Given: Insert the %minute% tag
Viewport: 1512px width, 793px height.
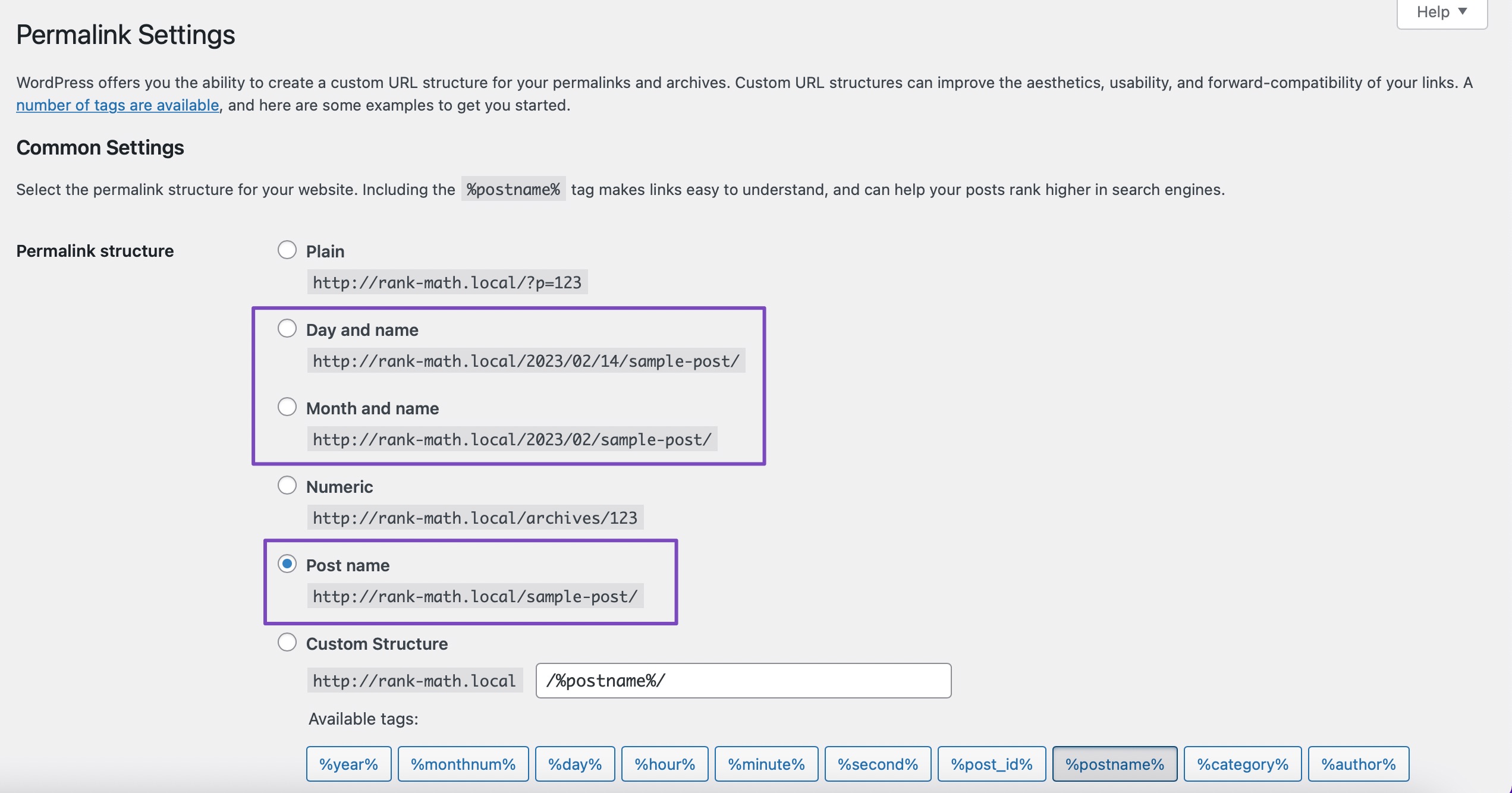Looking at the screenshot, I should 766,764.
